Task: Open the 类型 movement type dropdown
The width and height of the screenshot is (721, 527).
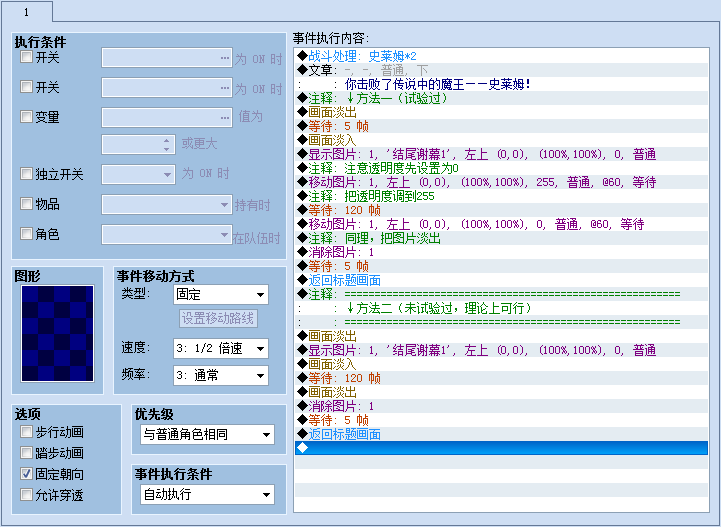Action: tap(221, 295)
